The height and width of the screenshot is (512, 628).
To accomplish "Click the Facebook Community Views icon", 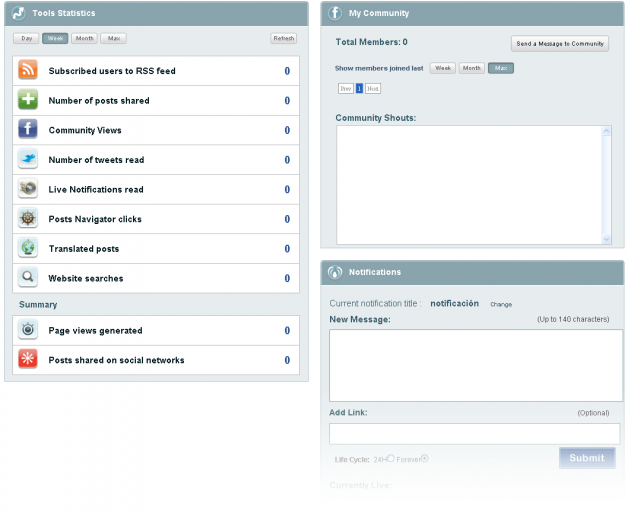I will 28,129.
